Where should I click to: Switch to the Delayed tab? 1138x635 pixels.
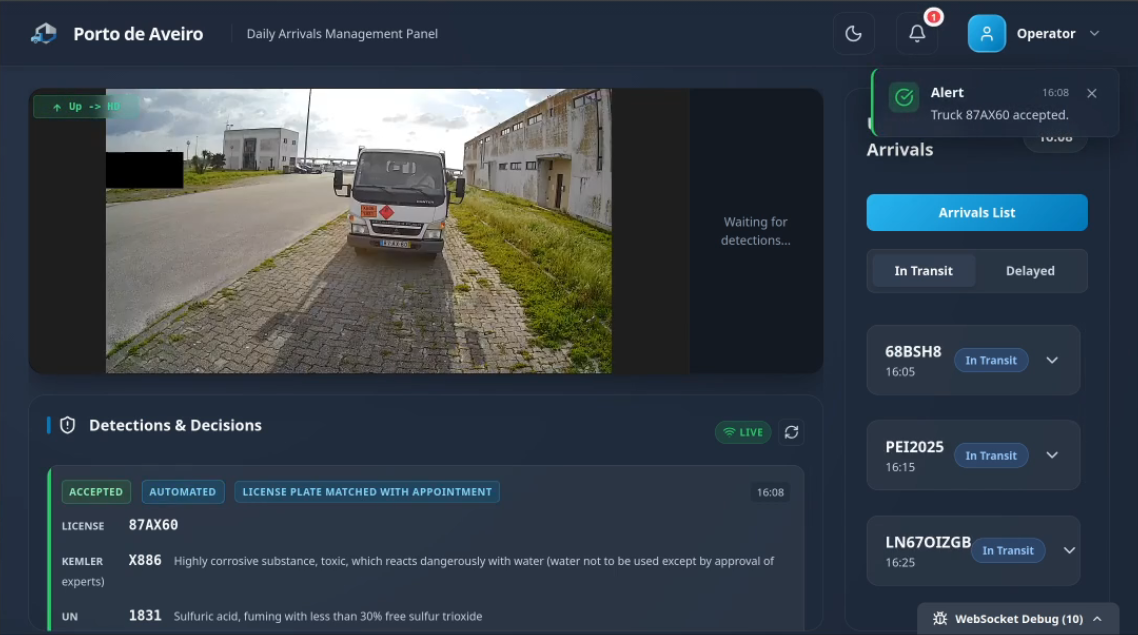[x=1030, y=270]
